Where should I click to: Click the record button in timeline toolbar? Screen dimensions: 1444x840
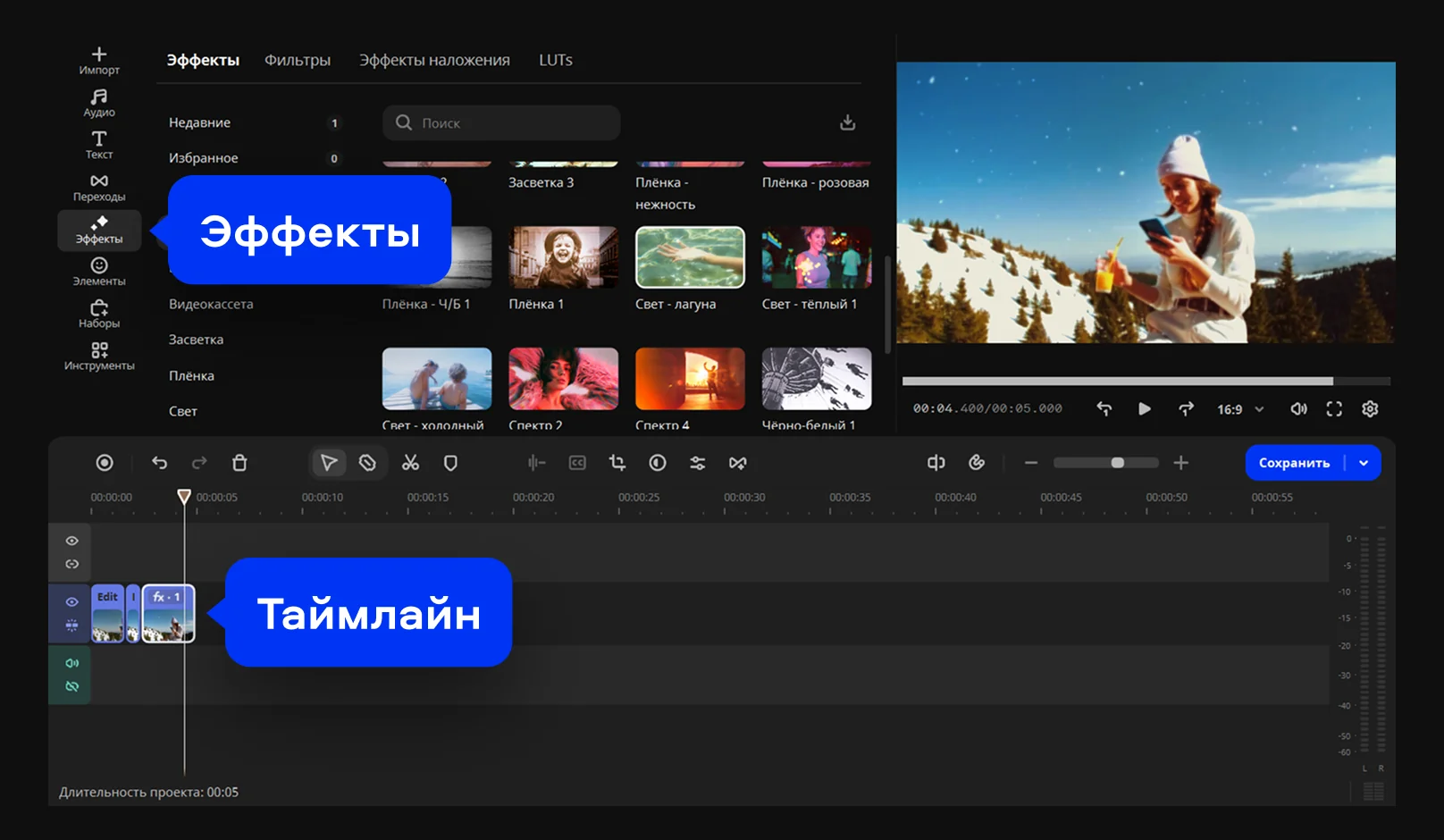point(105,463)
